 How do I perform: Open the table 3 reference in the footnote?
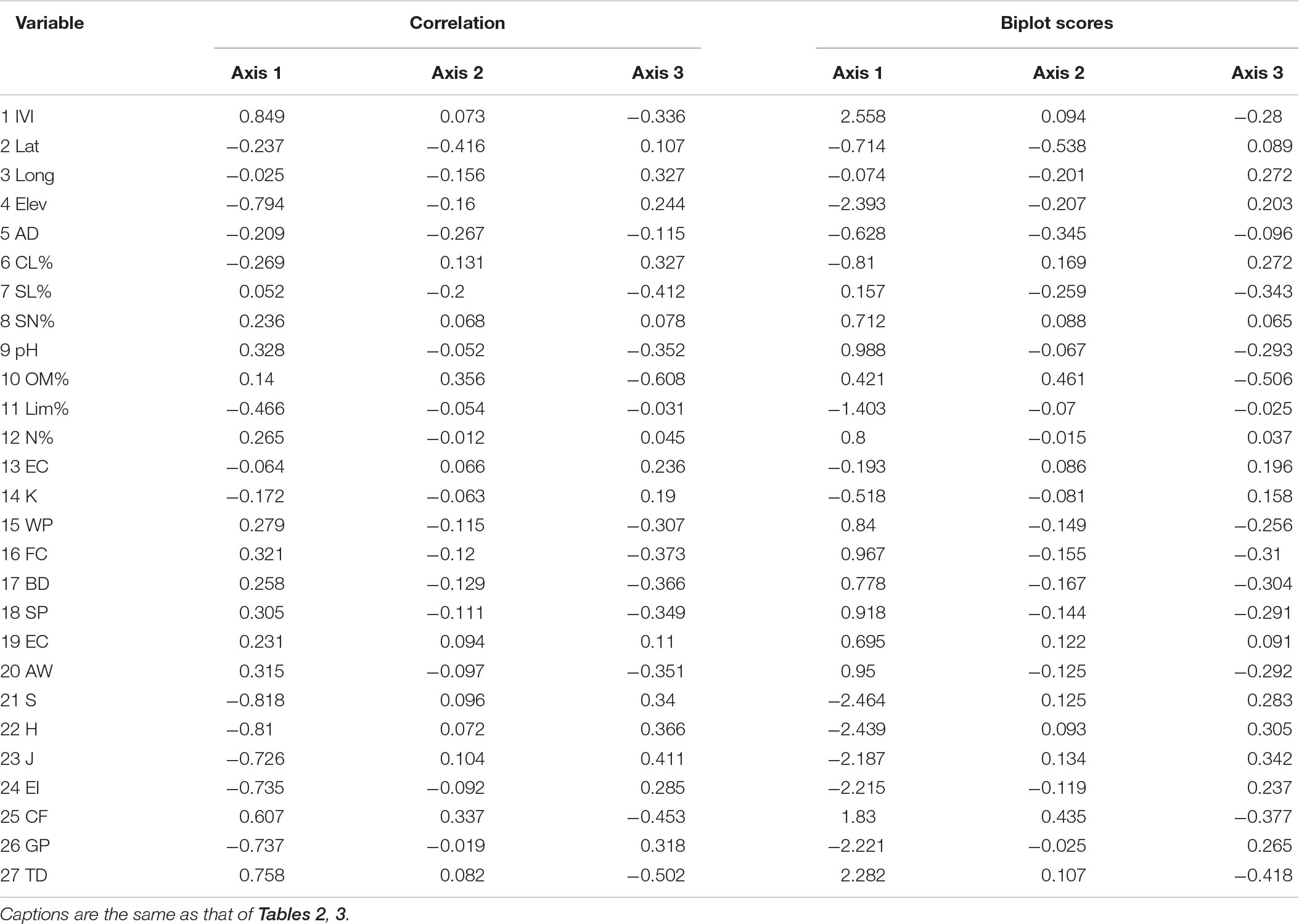pyautogui.click(x=341, y=914)
